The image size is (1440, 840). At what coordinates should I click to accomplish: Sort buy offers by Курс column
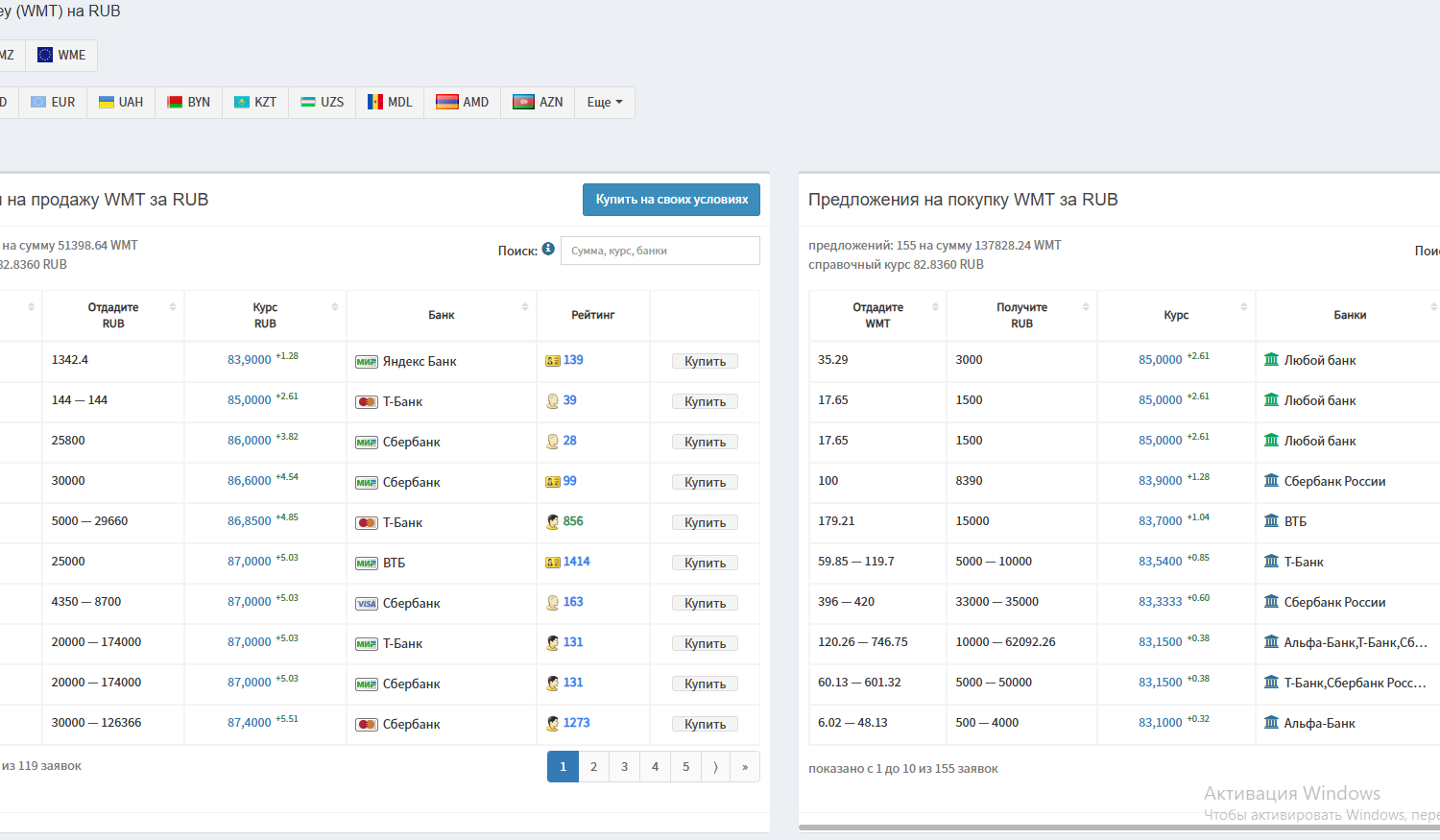point(1176,315)
